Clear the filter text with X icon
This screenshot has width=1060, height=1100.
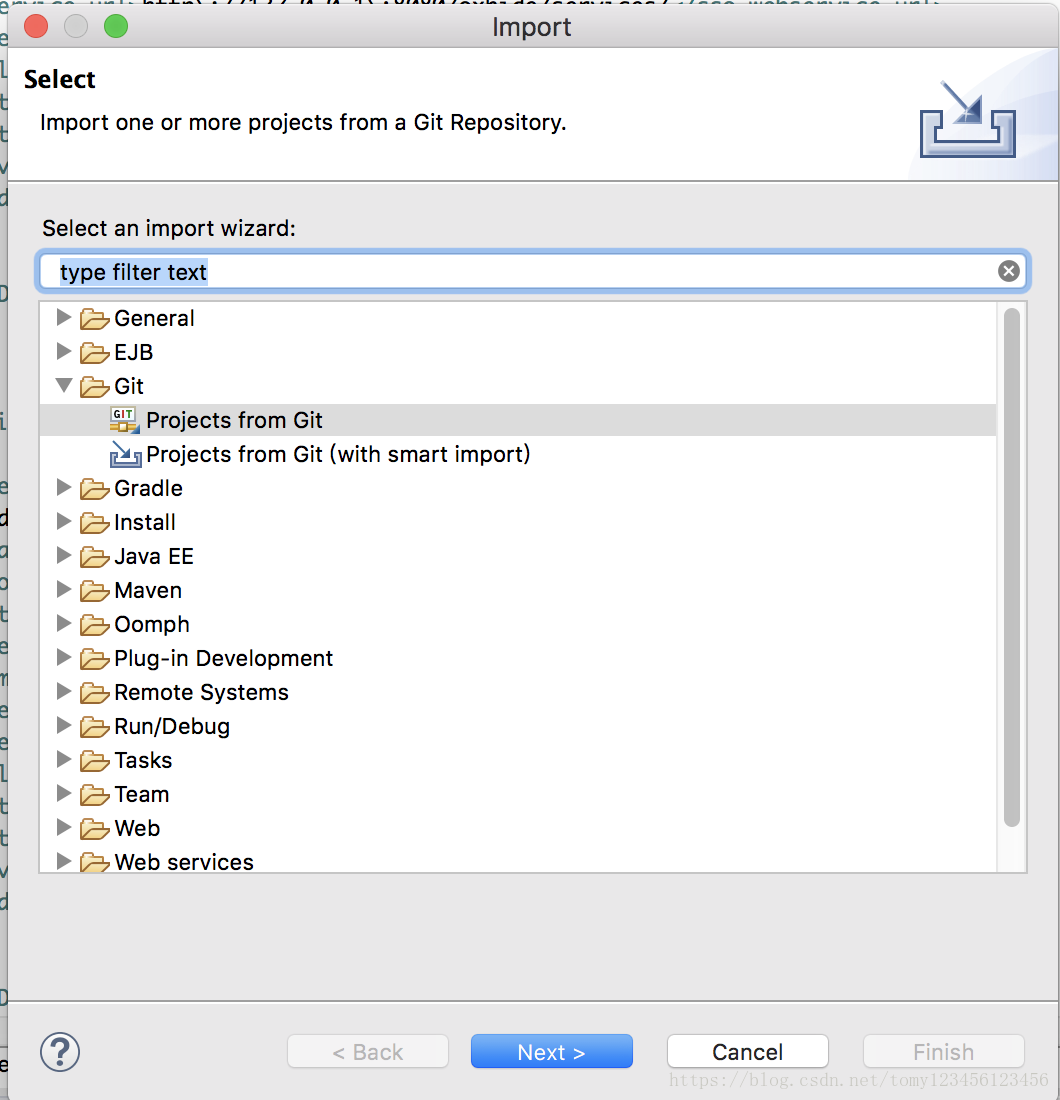tap(1009, 271)
